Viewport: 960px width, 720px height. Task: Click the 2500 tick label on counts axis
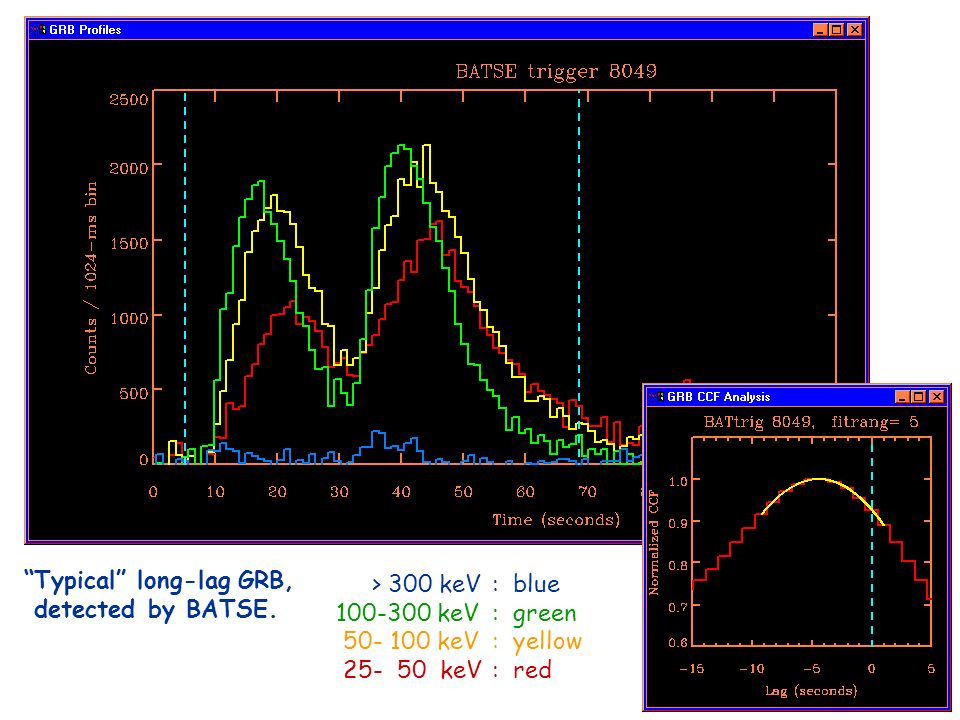[129, 99]
